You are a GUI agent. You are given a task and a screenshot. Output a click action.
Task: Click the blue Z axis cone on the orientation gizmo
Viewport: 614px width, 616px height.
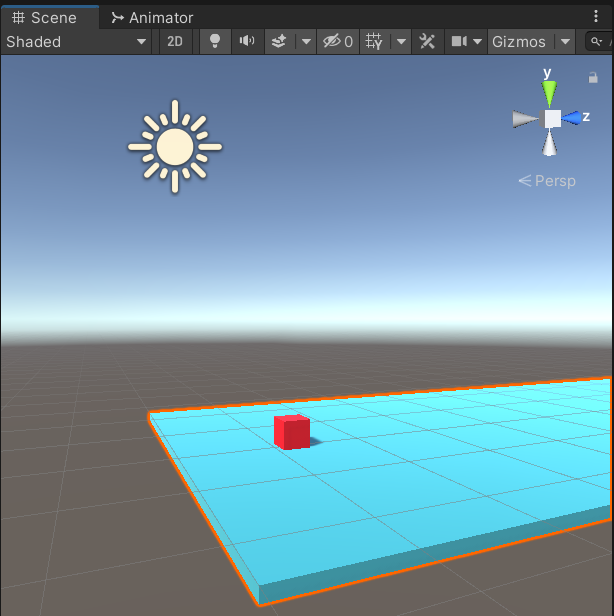tap(572, 118)
